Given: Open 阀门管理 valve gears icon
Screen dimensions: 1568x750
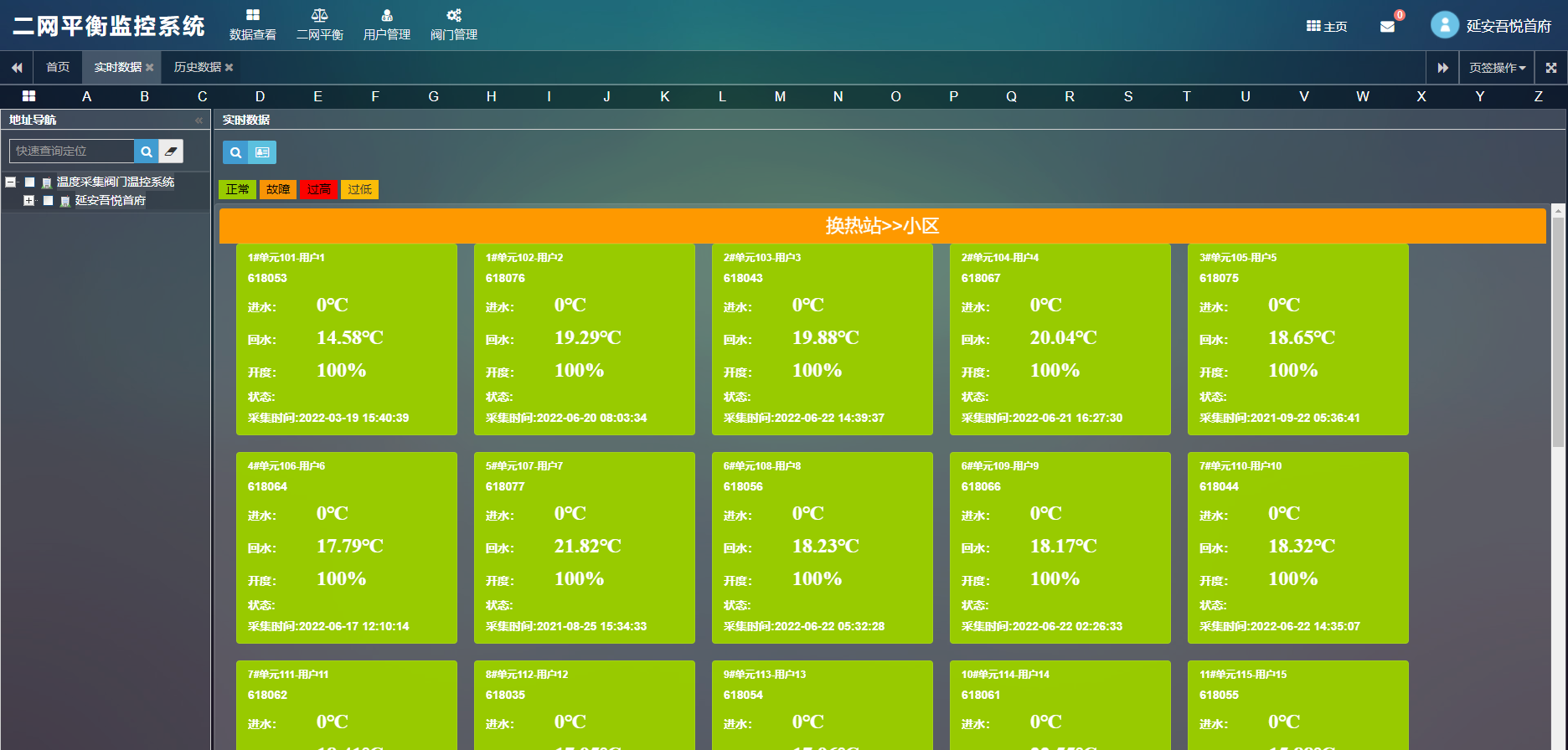Looking at the screenshot, I should [x=453, y=15].
